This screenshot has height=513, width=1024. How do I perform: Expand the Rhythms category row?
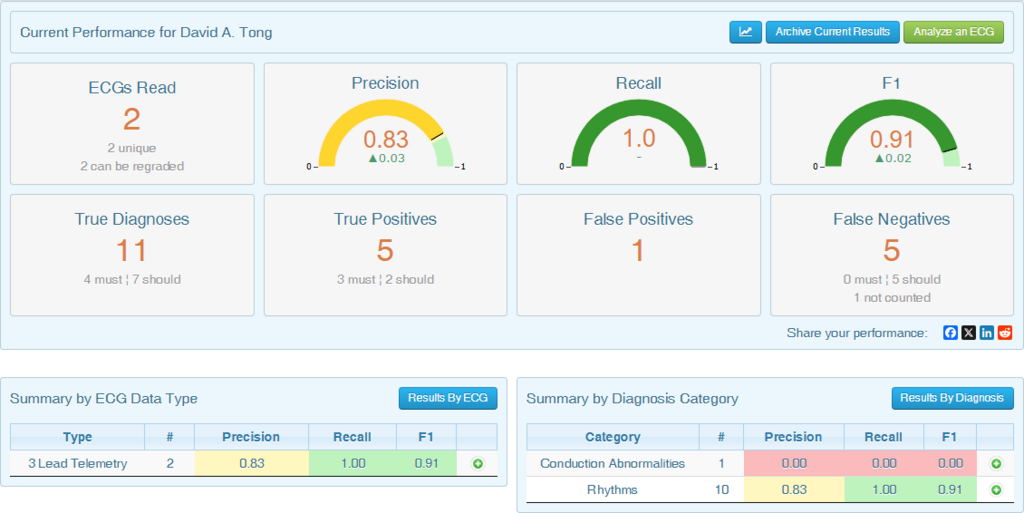click(996, 490)
